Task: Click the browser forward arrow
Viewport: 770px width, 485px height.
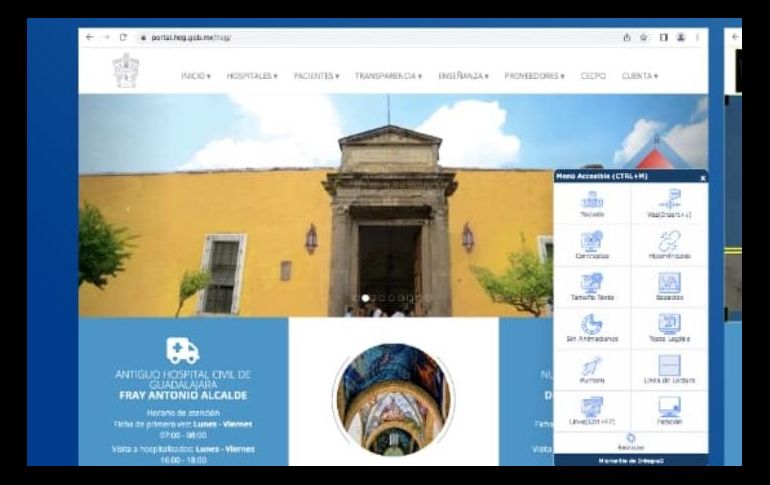Action: point(106,37)
